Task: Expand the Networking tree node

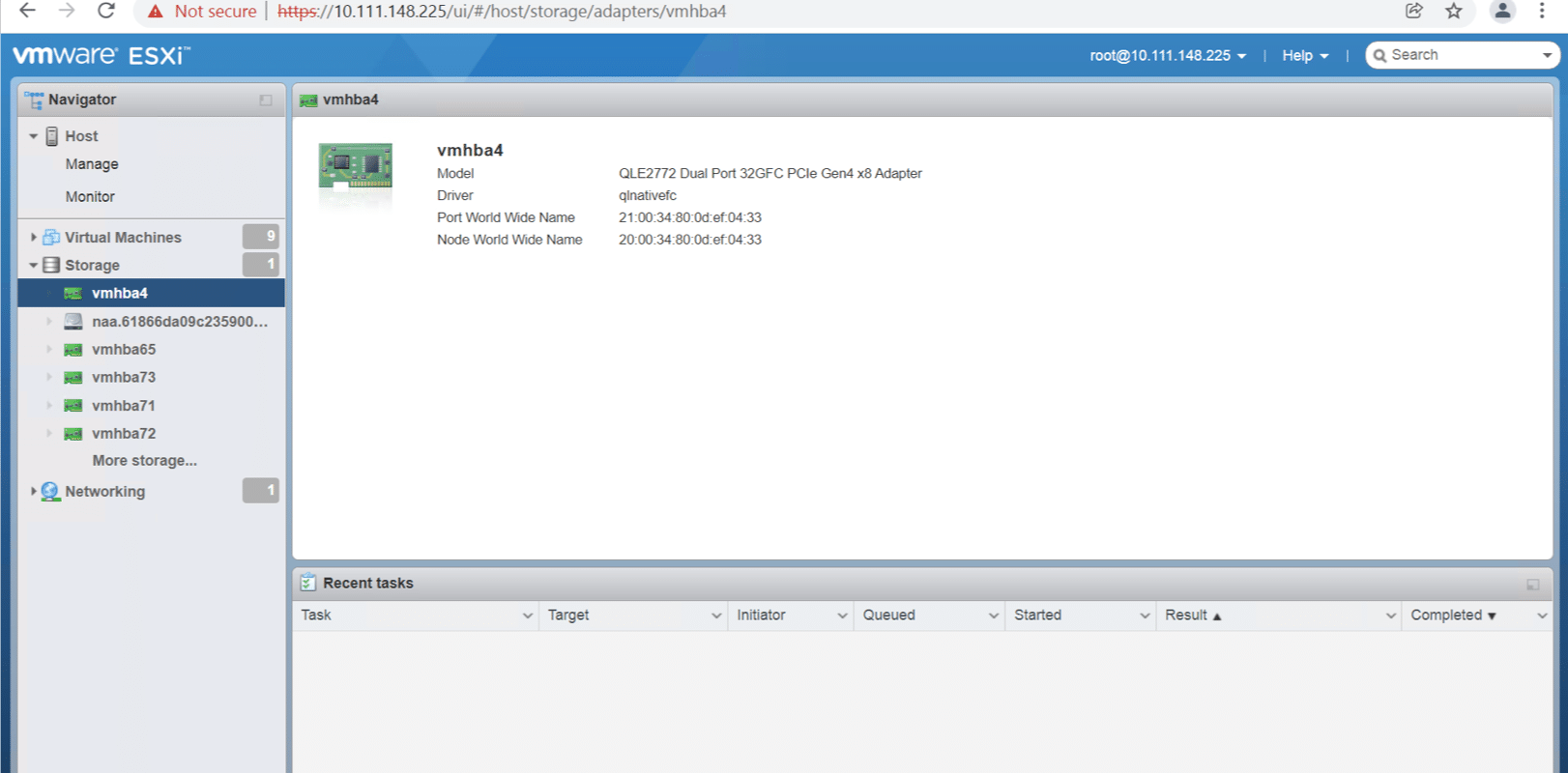Action: click(x=34, y=491)
